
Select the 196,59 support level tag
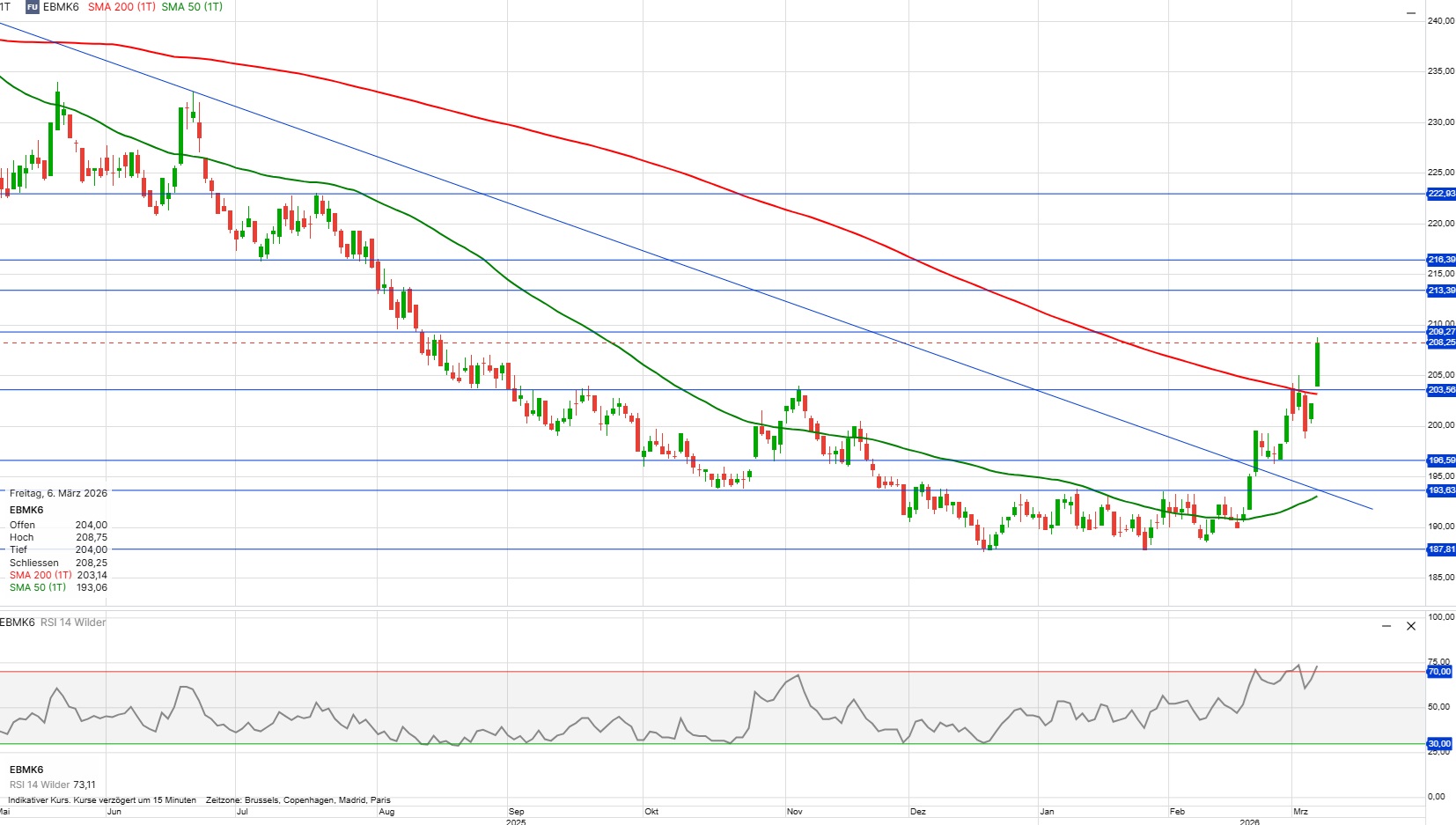pos(1441,460)
